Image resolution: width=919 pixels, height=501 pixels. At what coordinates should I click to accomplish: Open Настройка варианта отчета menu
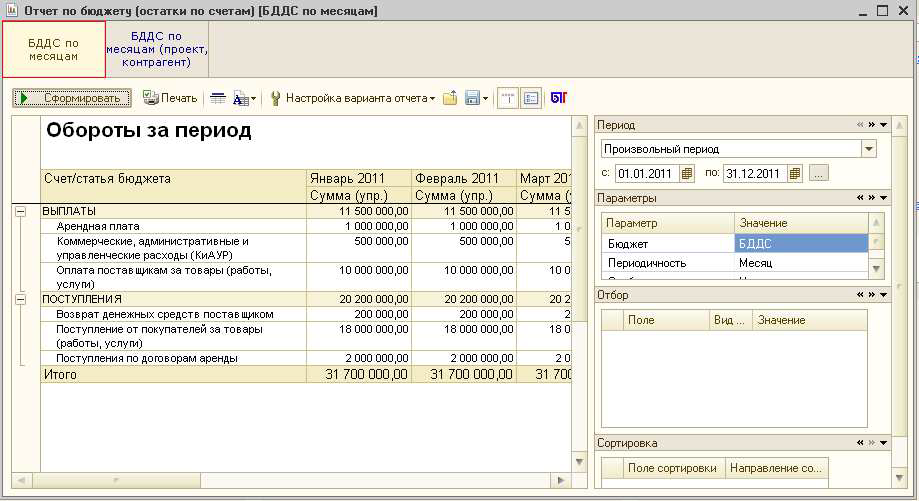click(x=352, y=98)
